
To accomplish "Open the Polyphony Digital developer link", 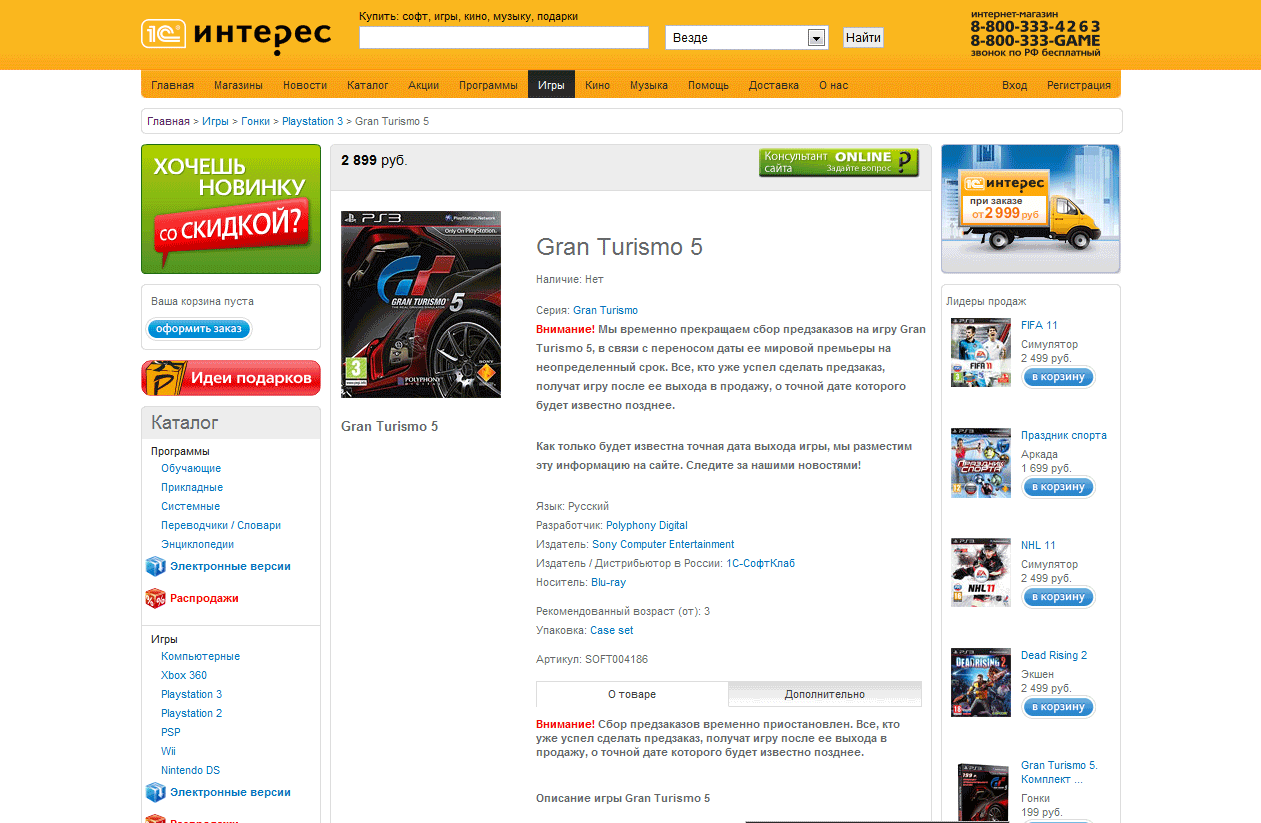I will (x=647, y=525).
